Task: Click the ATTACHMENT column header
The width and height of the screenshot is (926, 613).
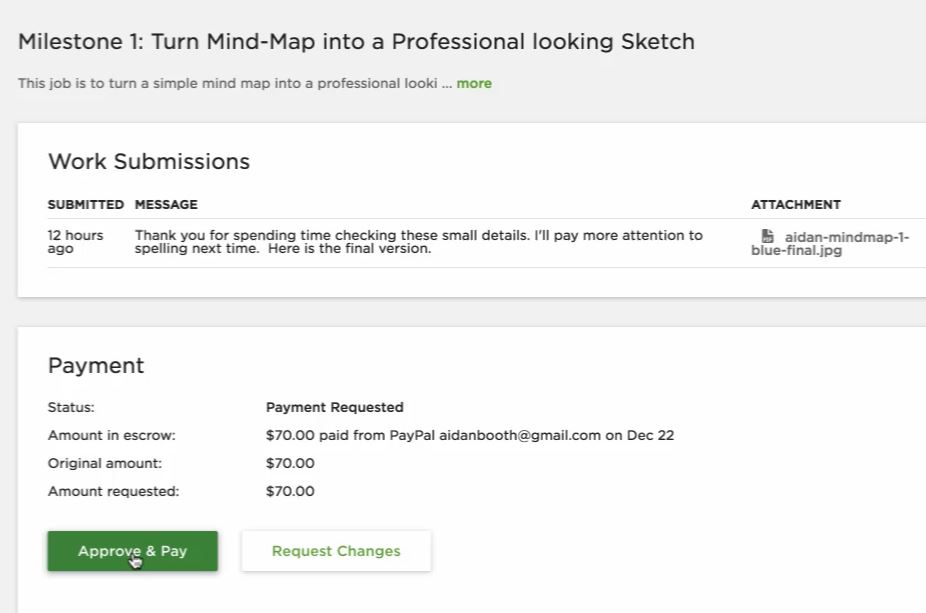Action: point(795,204)
